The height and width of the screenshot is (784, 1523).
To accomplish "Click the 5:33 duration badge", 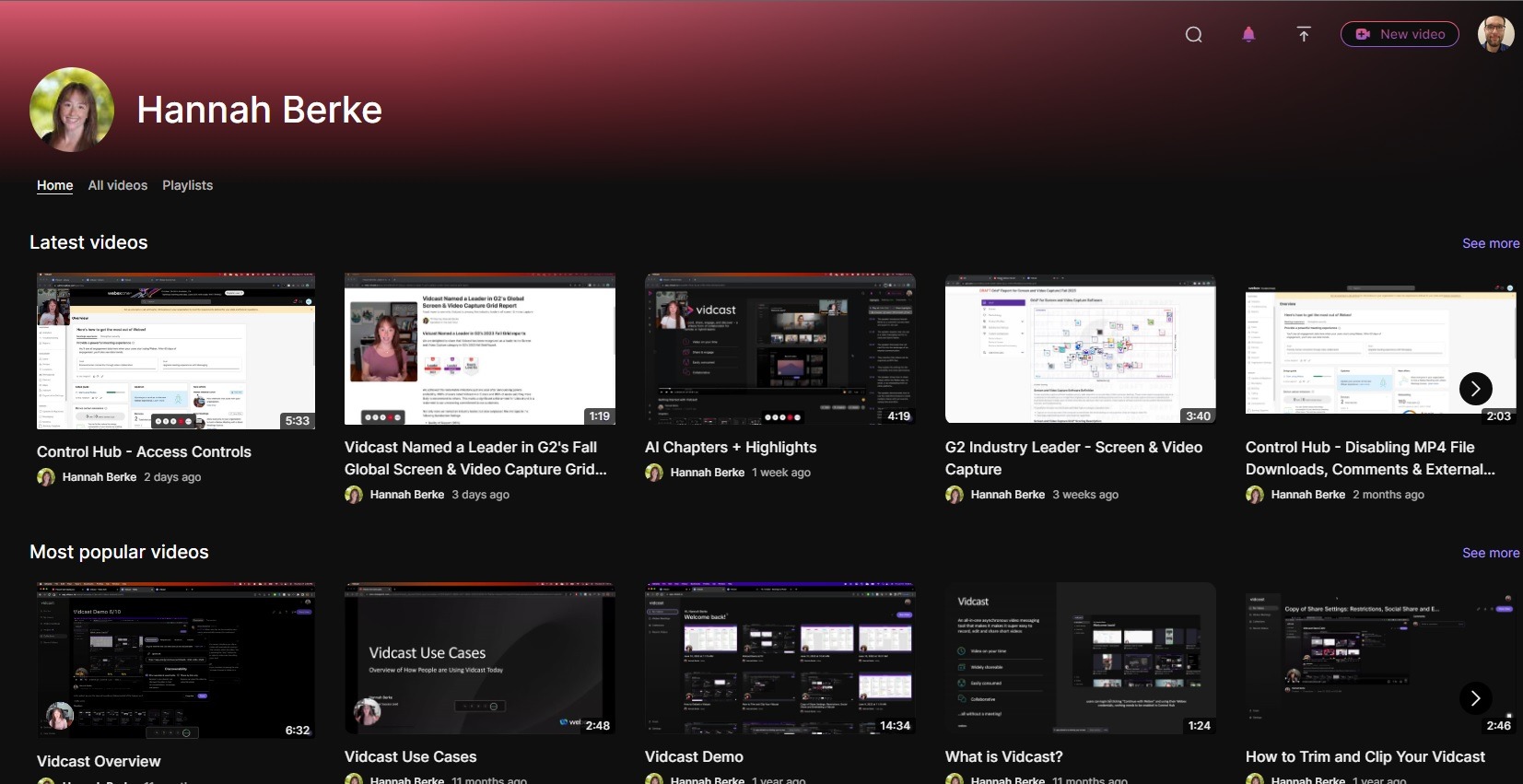I will 298,421.
